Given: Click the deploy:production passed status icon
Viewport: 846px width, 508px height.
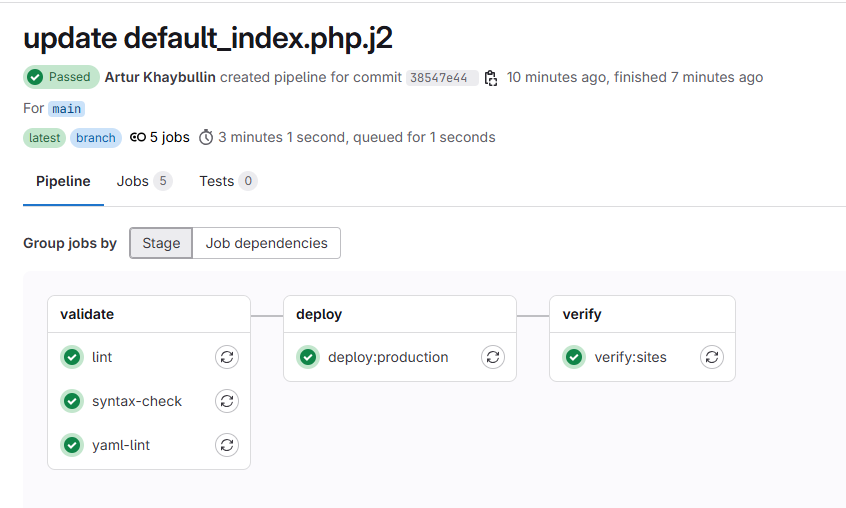Looking at the screenshot, I should tap(308, 357).
